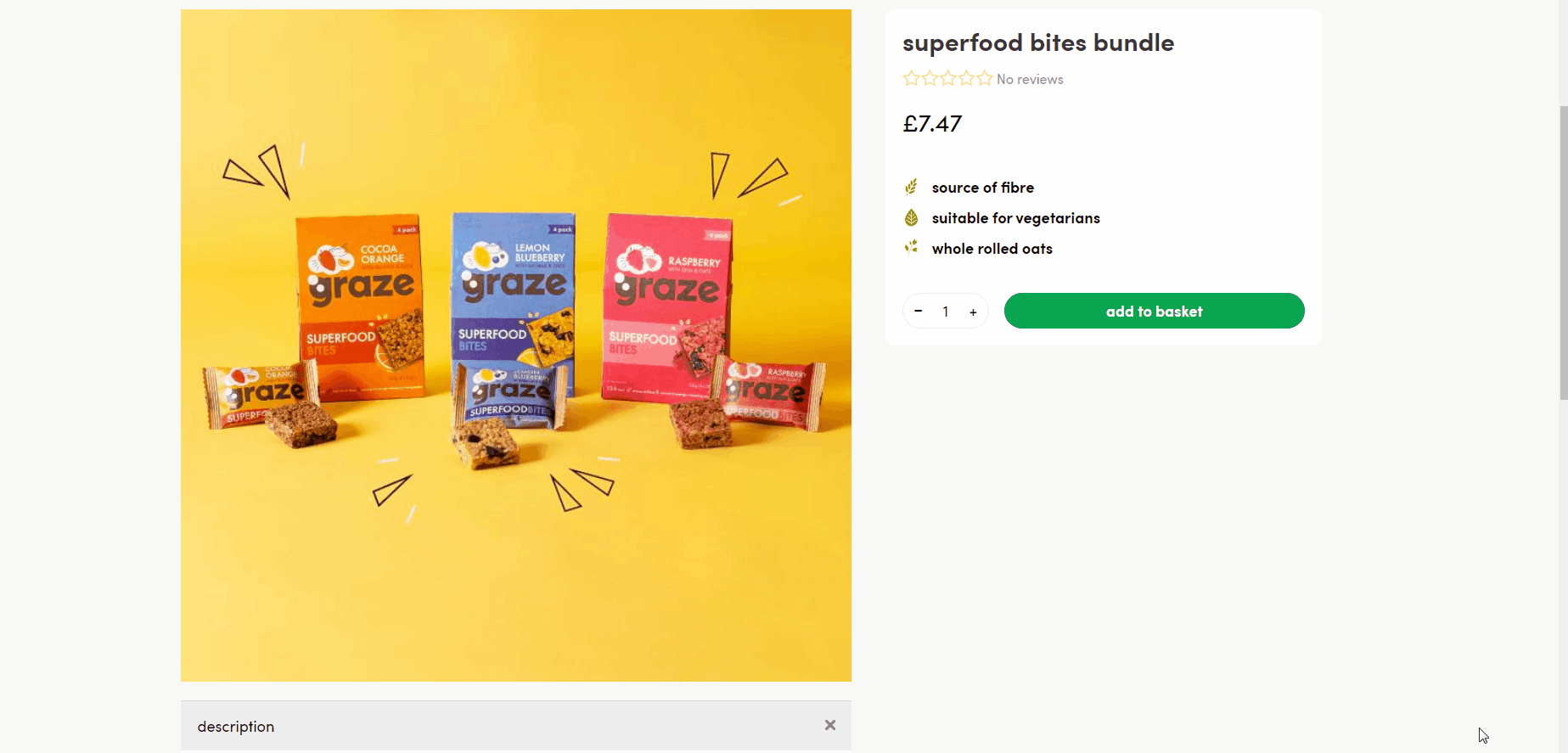
Task: Click the suitable for vegetarians leaf icon
Action: (911, 218)
